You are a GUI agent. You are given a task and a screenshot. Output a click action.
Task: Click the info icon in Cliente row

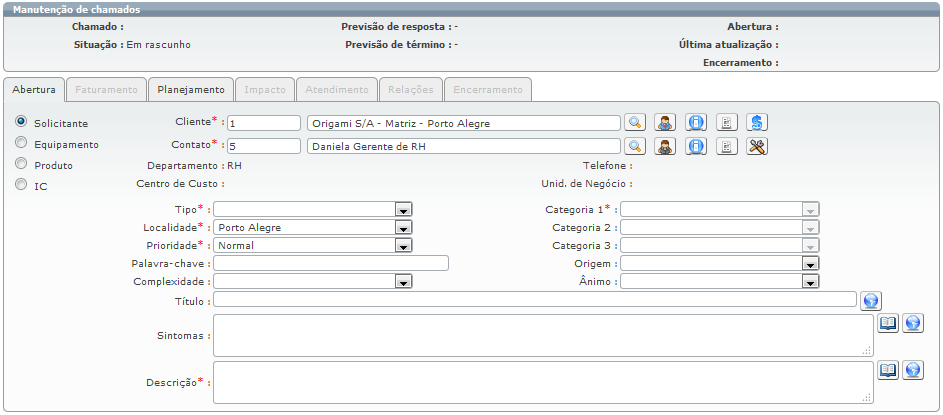click(696, 123)
